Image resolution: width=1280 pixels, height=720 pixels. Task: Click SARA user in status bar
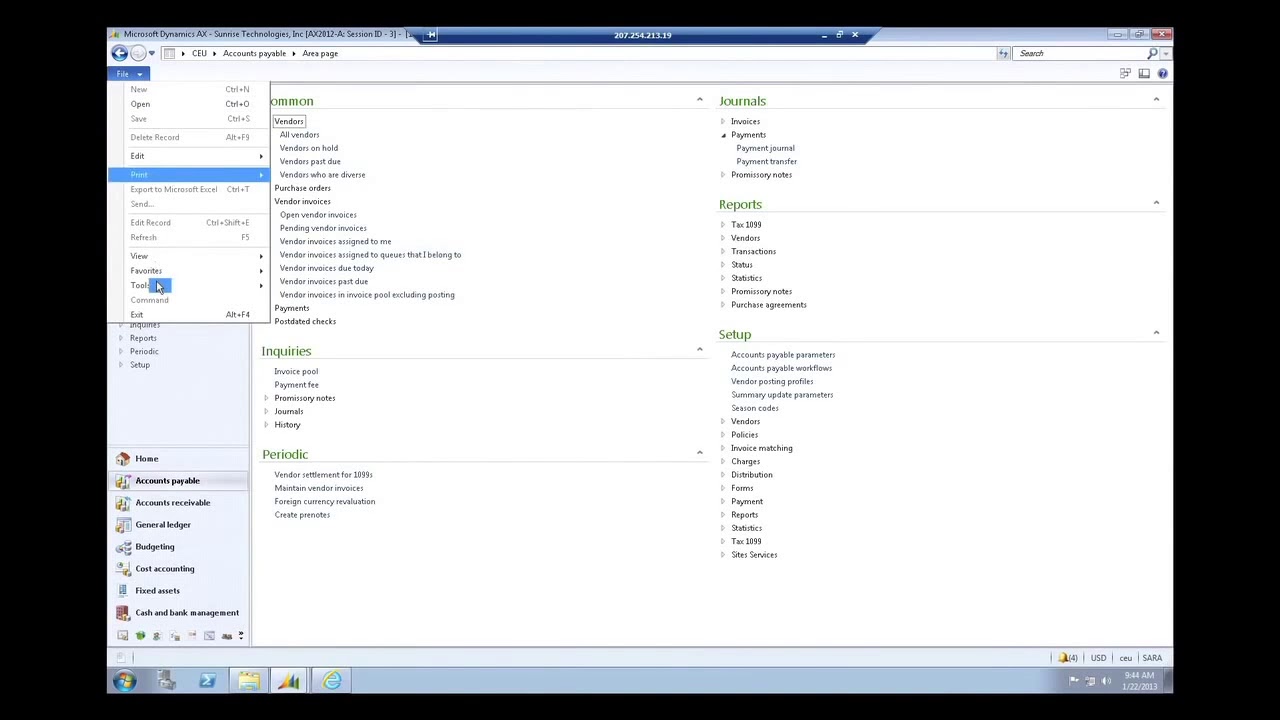pos(1152,658)
